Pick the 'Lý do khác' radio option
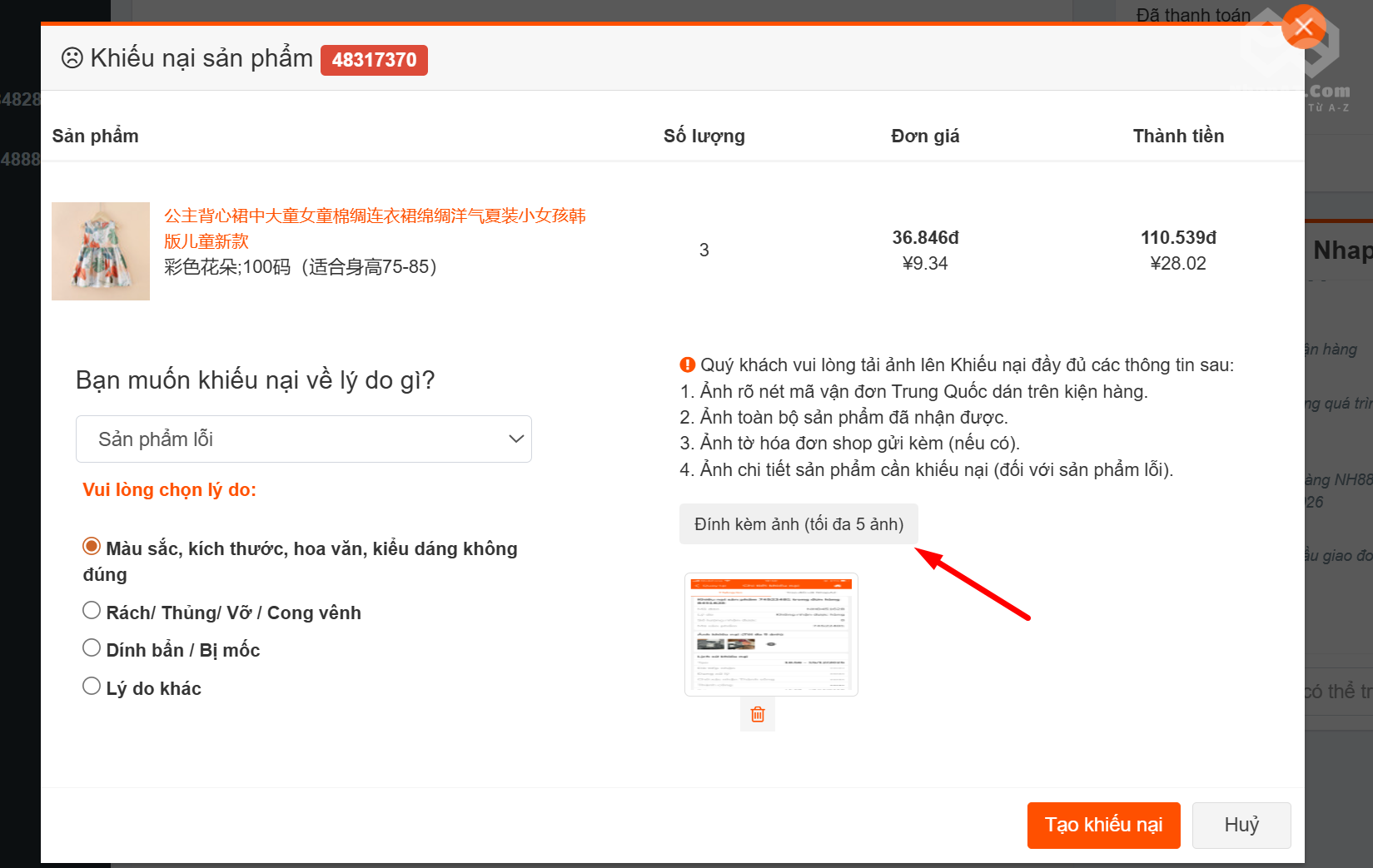1373x868 pixels. [92, 687]
